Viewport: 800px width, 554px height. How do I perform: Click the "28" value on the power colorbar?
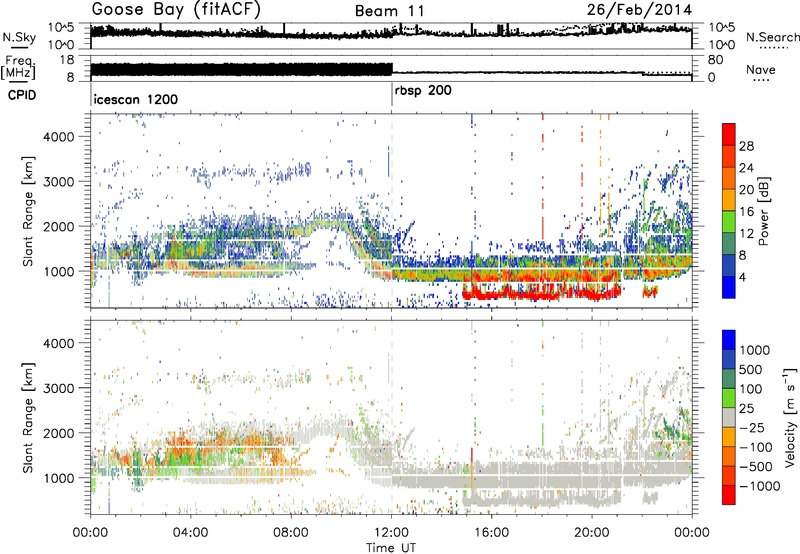click(746, 146)
